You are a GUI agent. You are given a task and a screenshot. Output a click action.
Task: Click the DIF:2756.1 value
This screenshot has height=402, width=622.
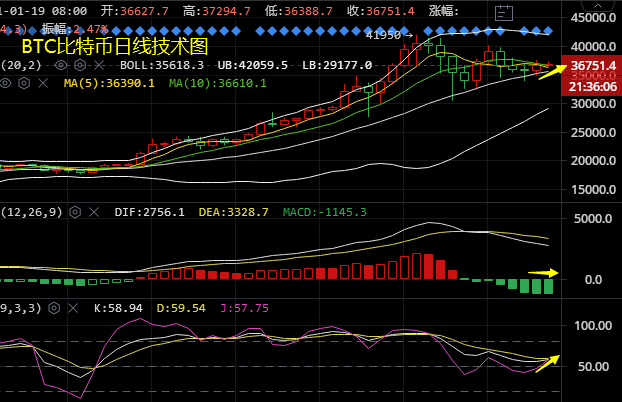149,212
